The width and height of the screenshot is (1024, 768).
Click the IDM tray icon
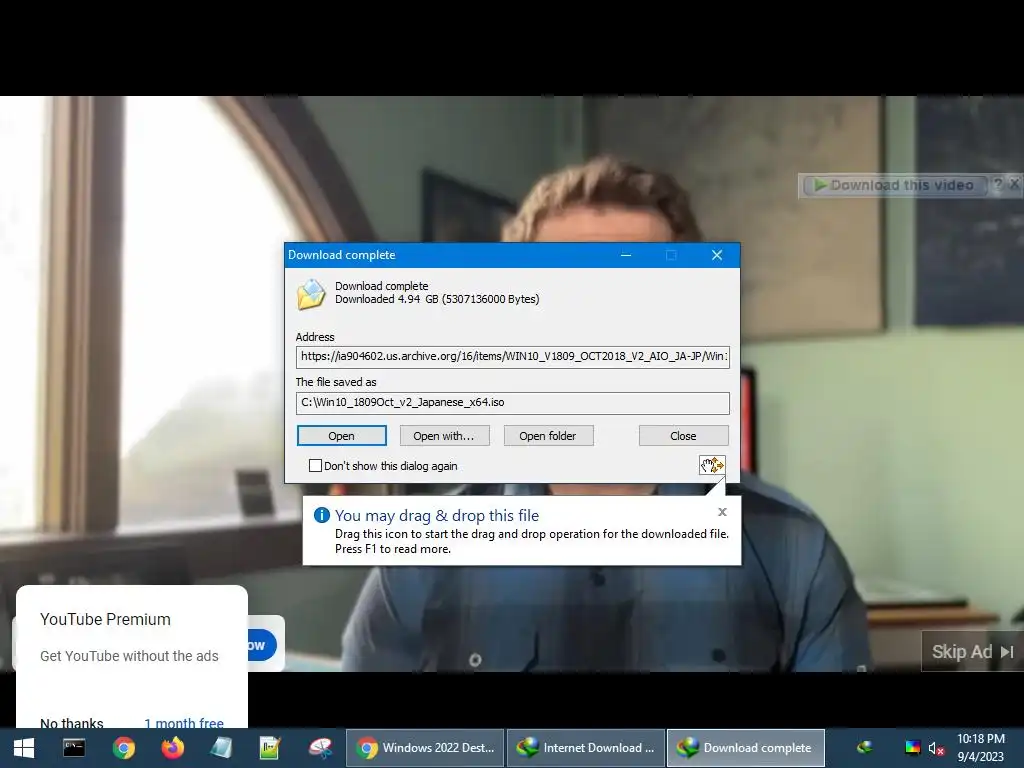click(865, 748)
